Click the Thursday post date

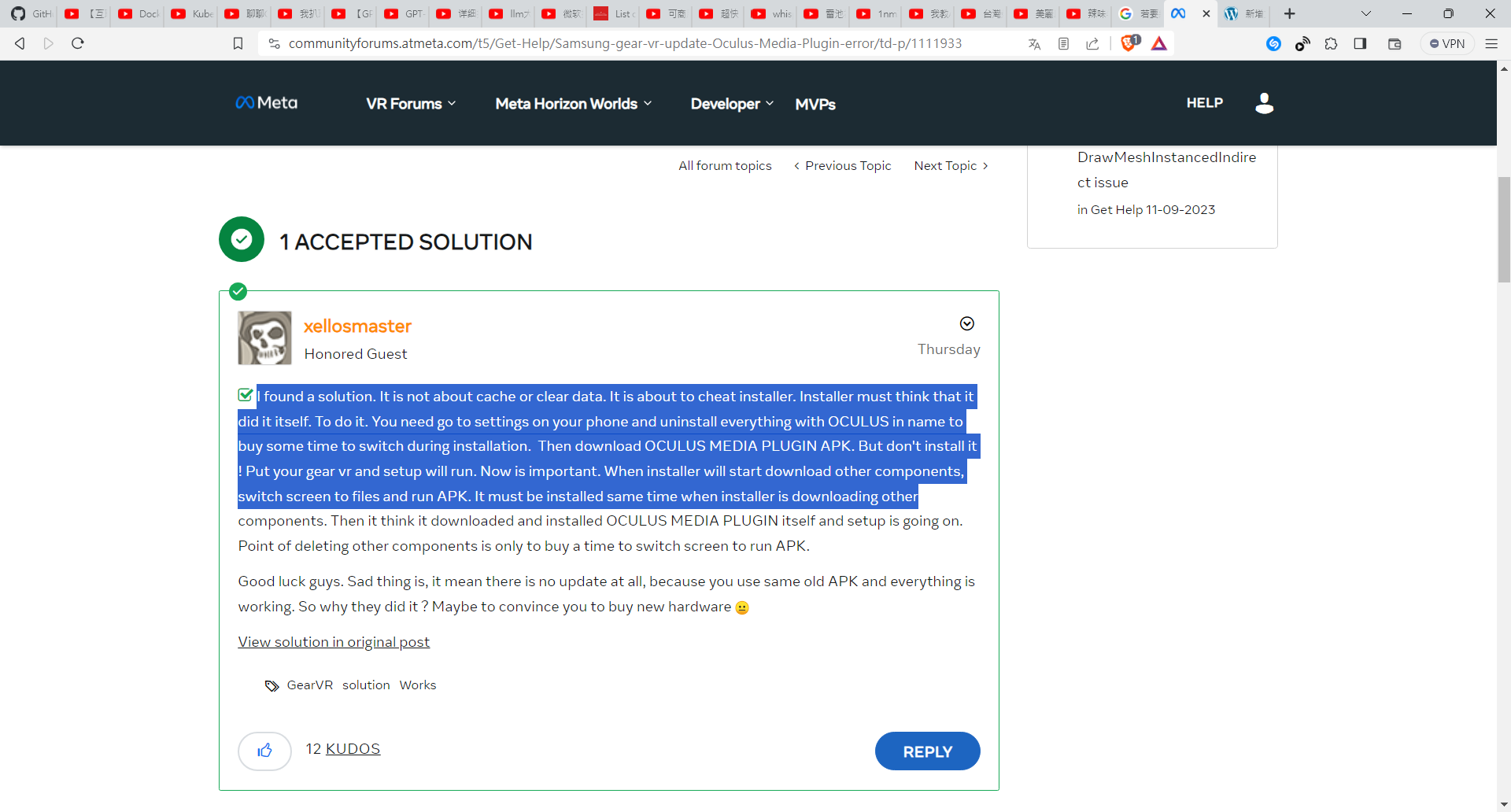(x=949, y=349)
